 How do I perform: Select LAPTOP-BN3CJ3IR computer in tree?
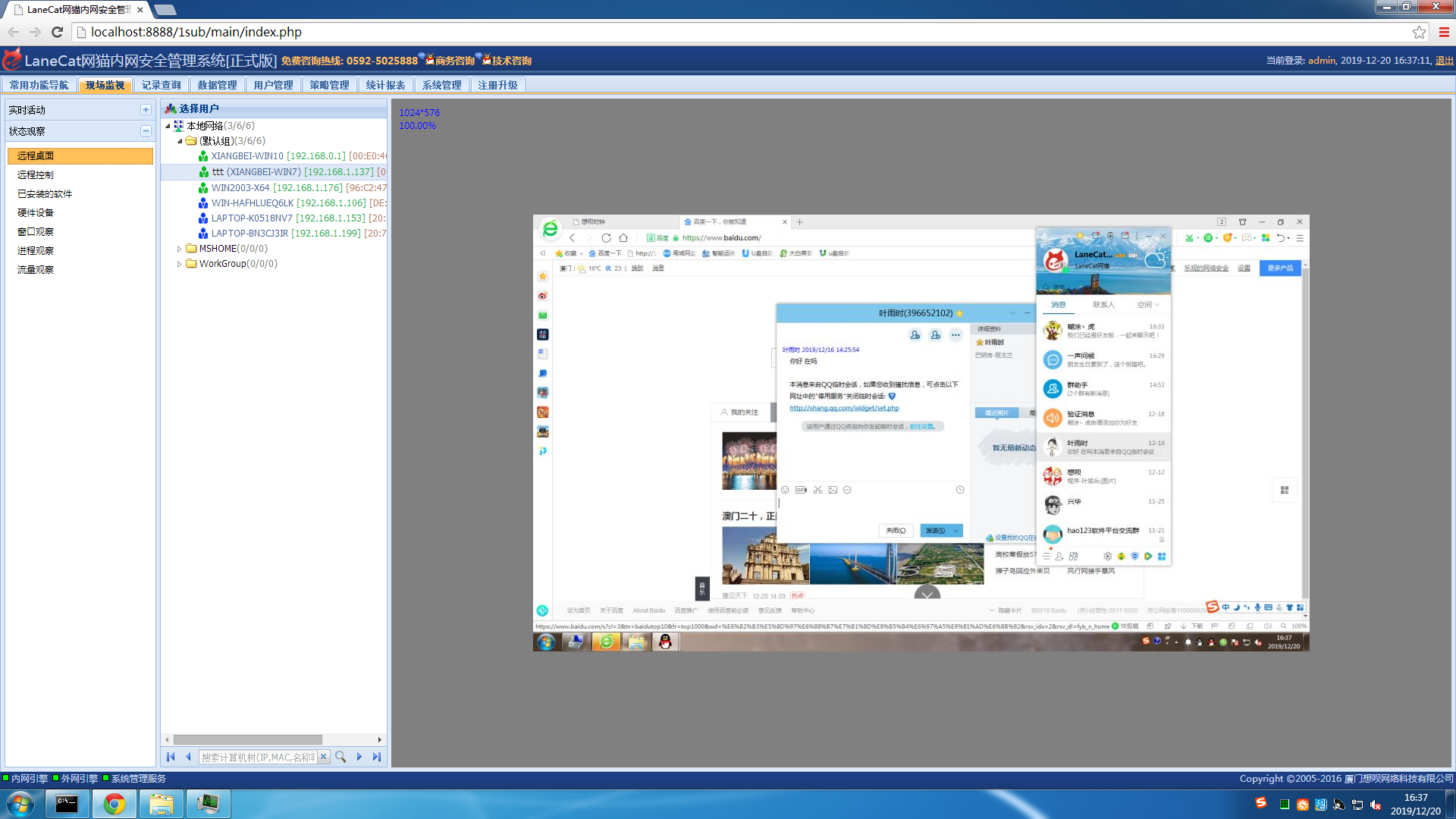click(275, 234)
